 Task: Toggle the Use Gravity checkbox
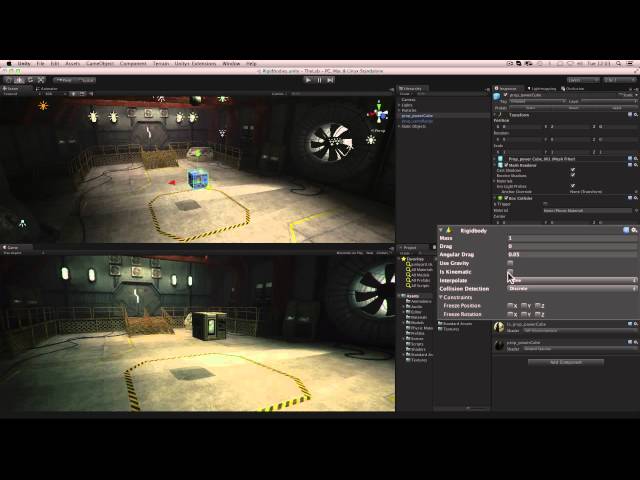(510, 263)
